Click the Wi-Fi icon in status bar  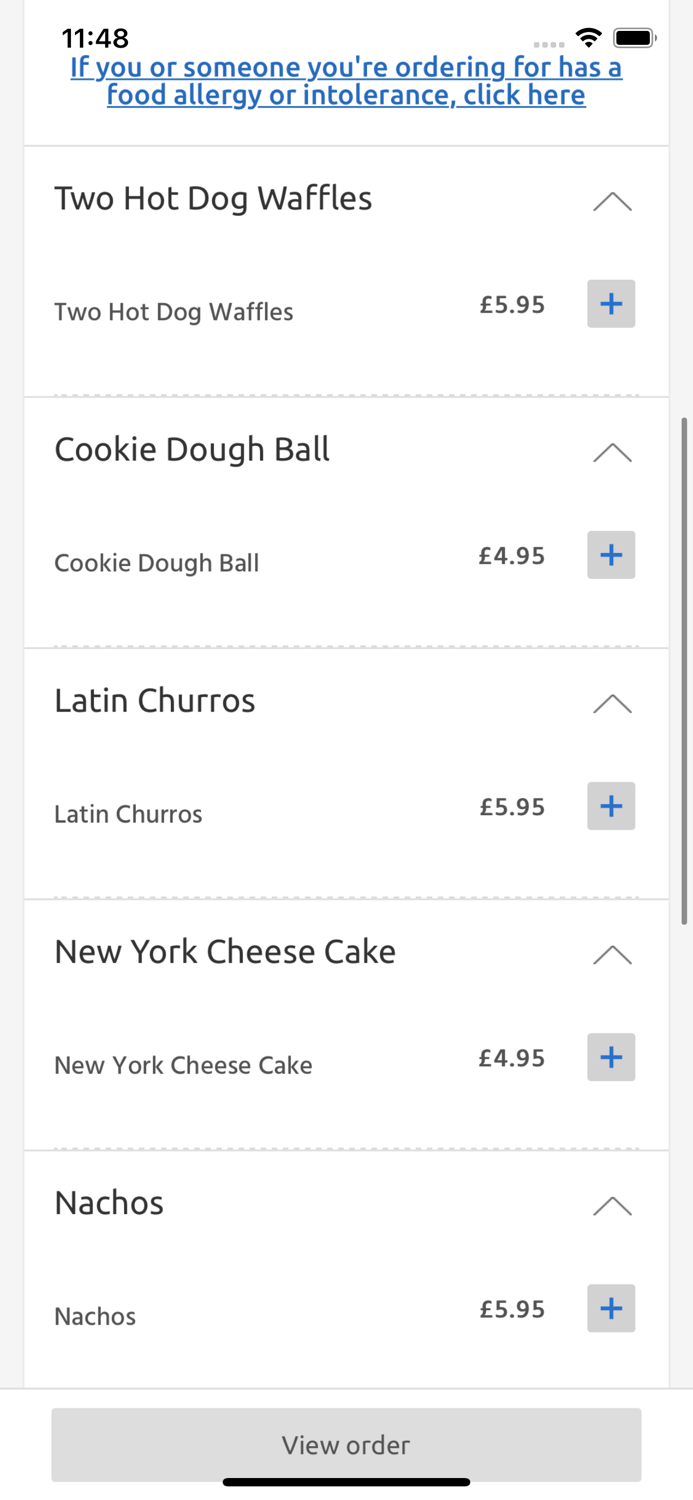coord(588,37)
